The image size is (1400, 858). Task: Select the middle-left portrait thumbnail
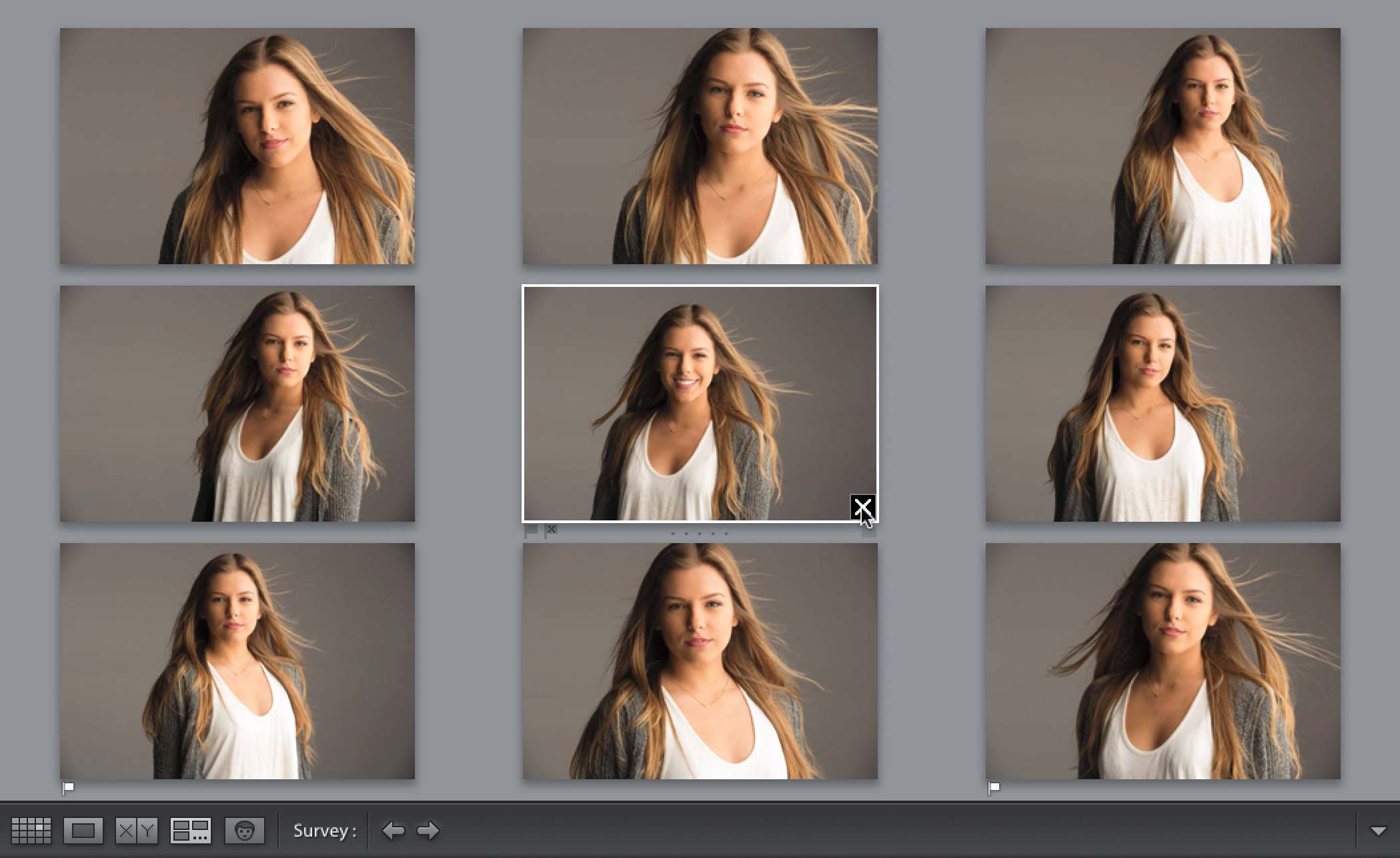[x=237, y=403]
